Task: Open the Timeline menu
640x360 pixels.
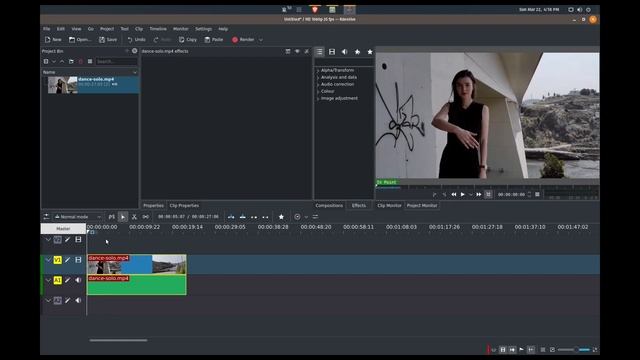Action: (x=158, y=29)
